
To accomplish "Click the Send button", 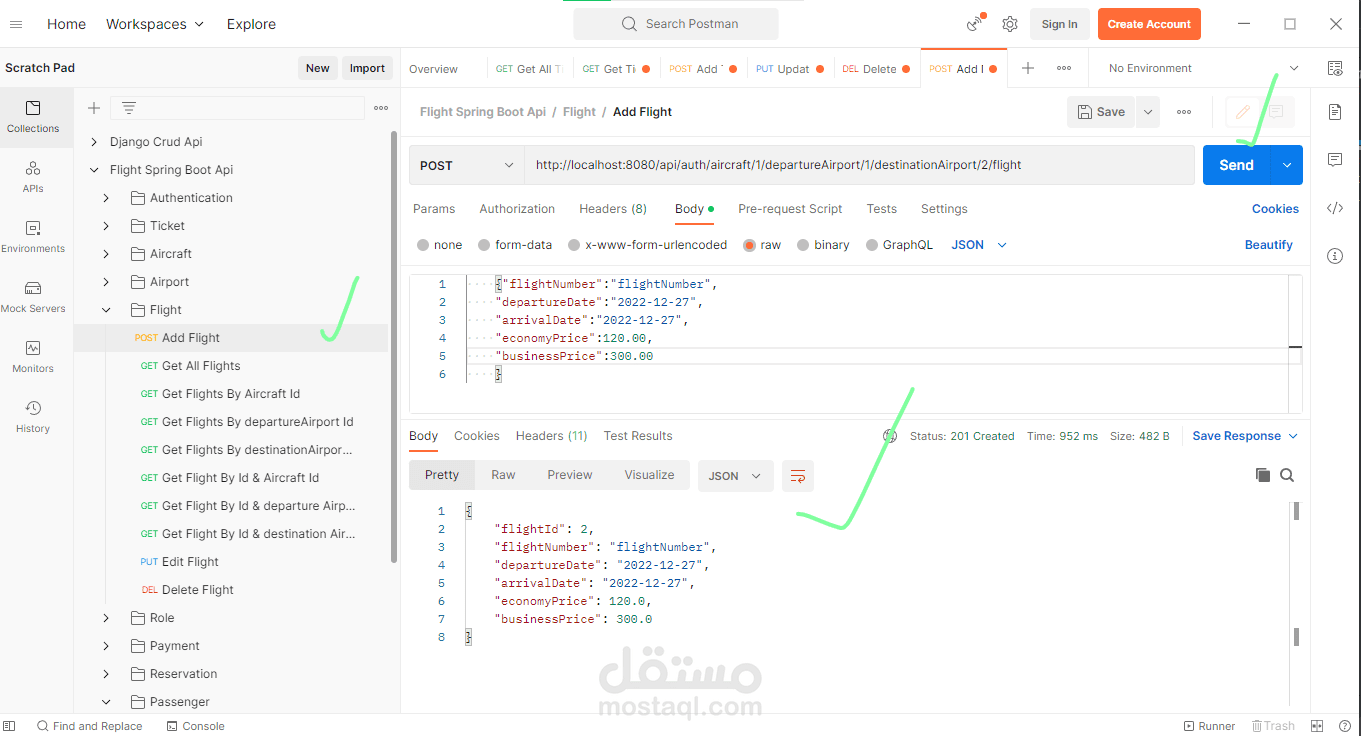I will [x=1236, y=165].
